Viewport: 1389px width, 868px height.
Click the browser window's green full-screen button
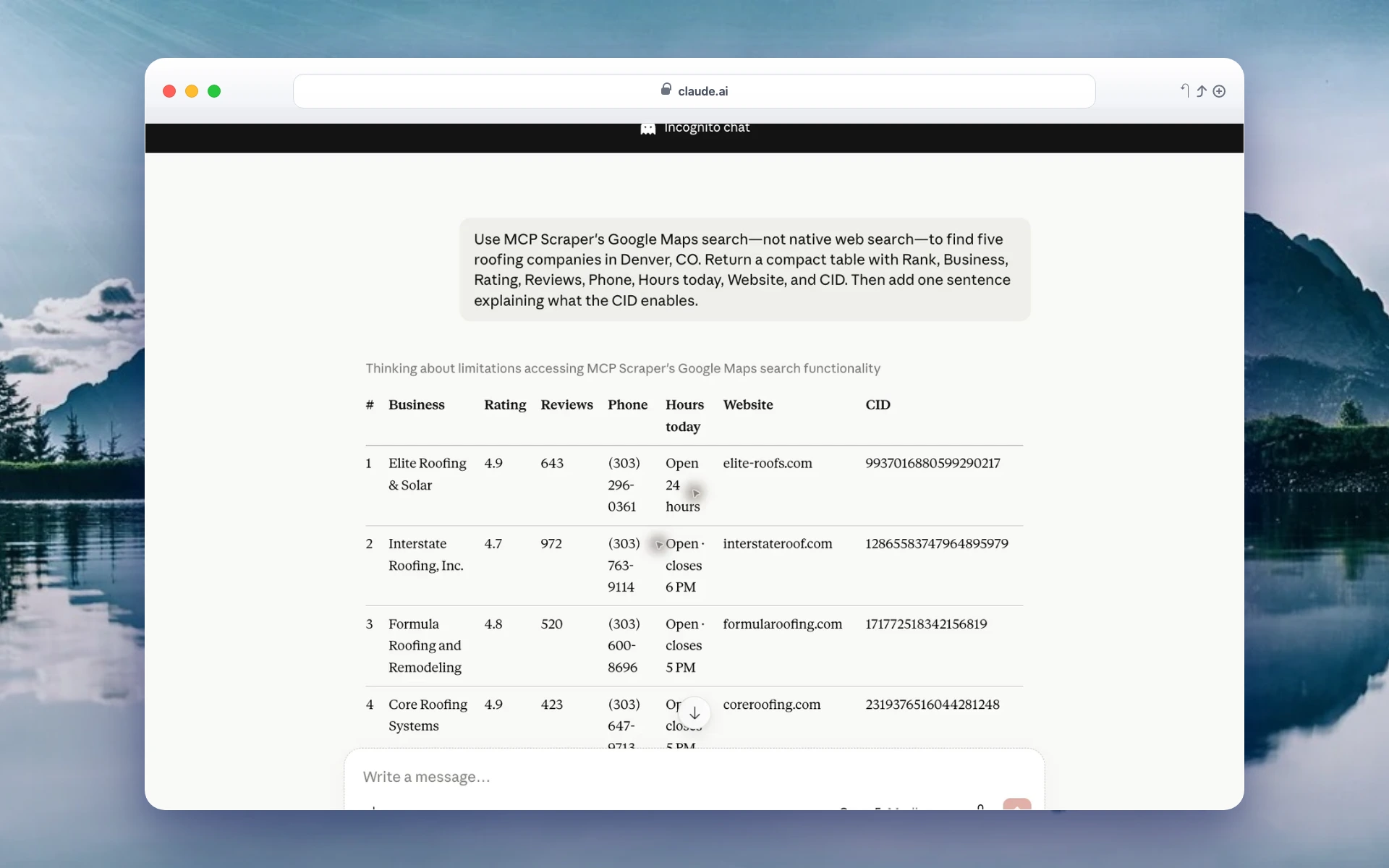(x=214, y=91)
